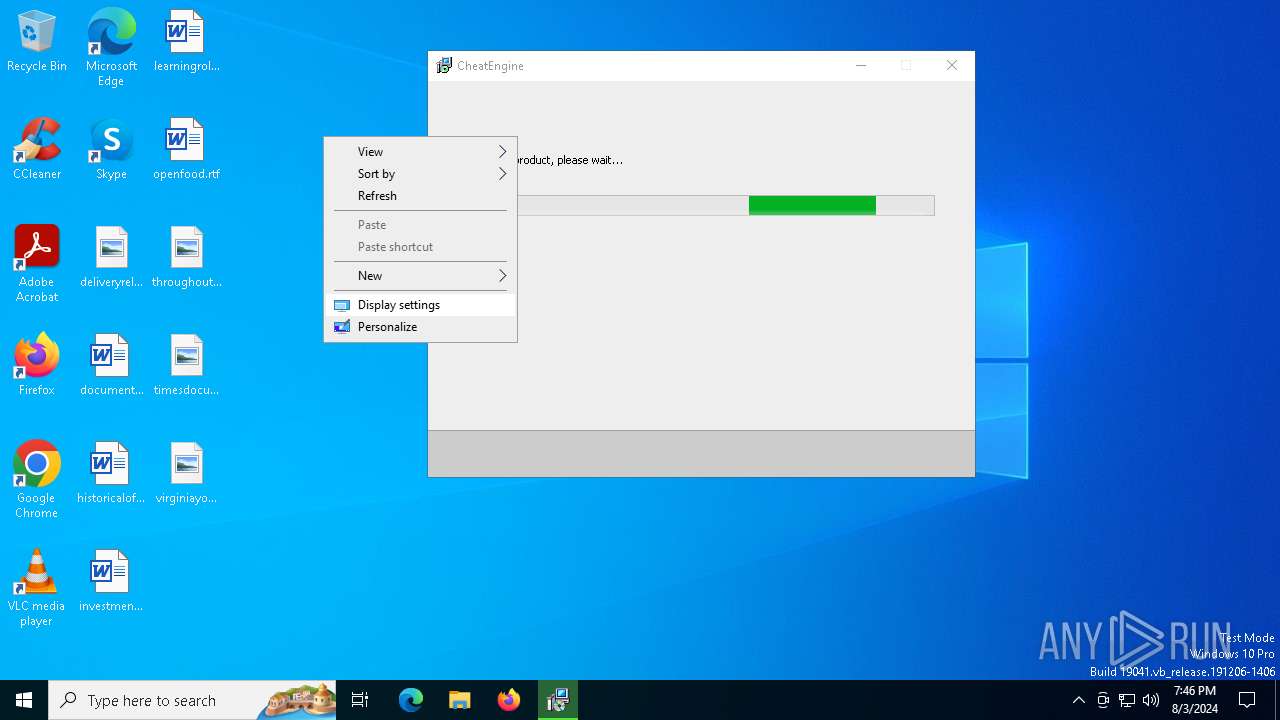Screen dimensions: 1280x720
Task: Open the Recycle Bin desktop icon
Action: pyautogui.click(x=37, y=42)
